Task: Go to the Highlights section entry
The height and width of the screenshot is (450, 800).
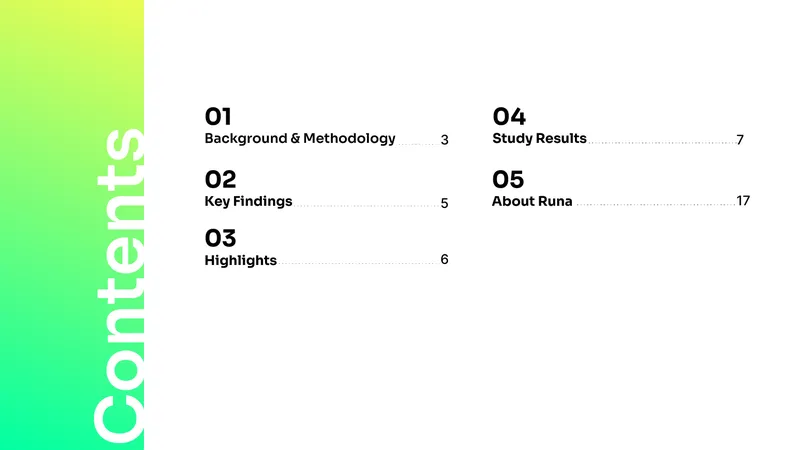Action: pos(240,260)
